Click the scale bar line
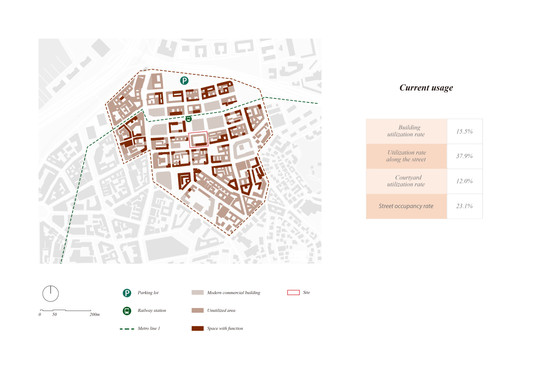 tap(65, 310)
